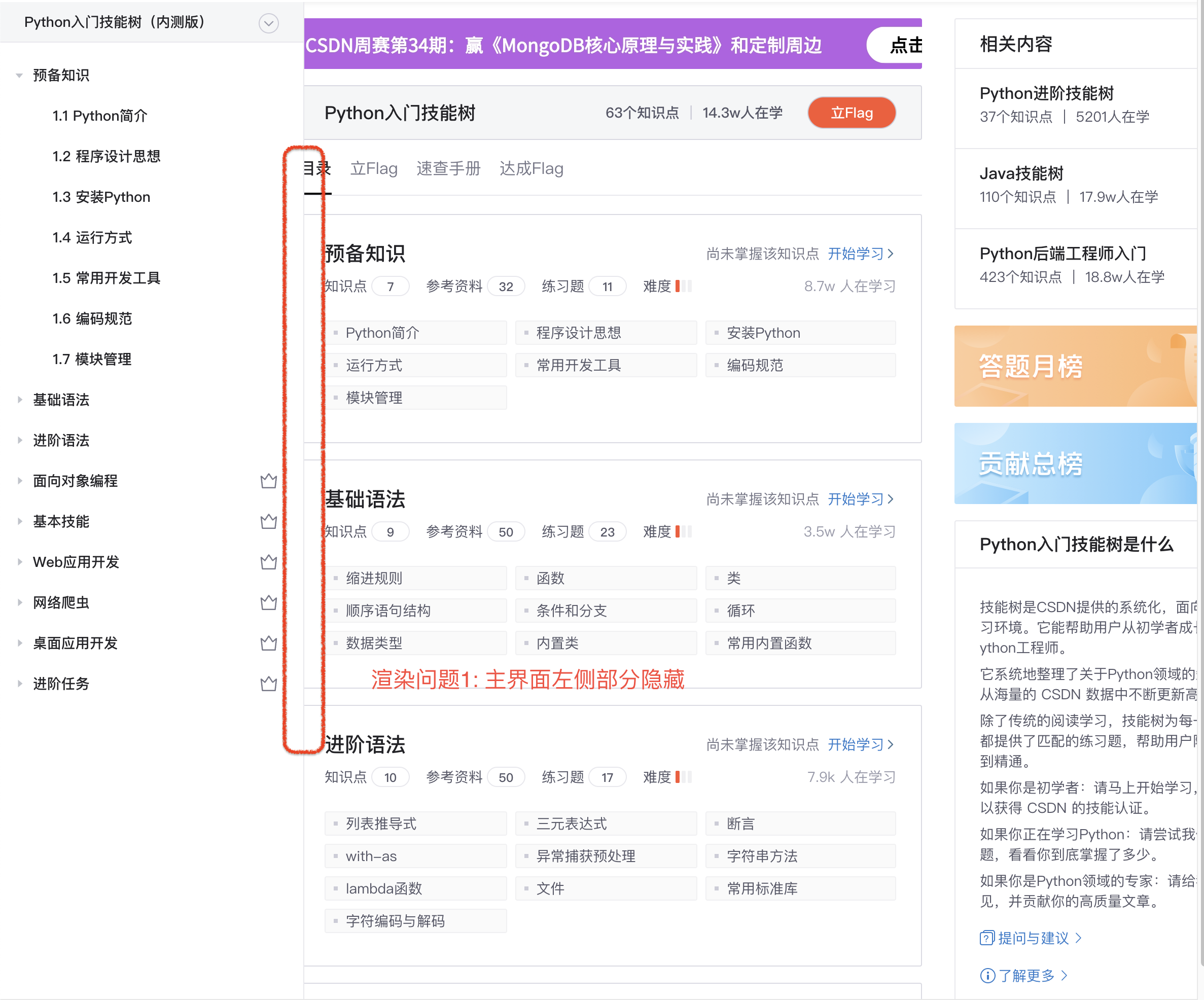Open the 答题月榜 banner
1204x1000 pixels.
coord(1075,366)
